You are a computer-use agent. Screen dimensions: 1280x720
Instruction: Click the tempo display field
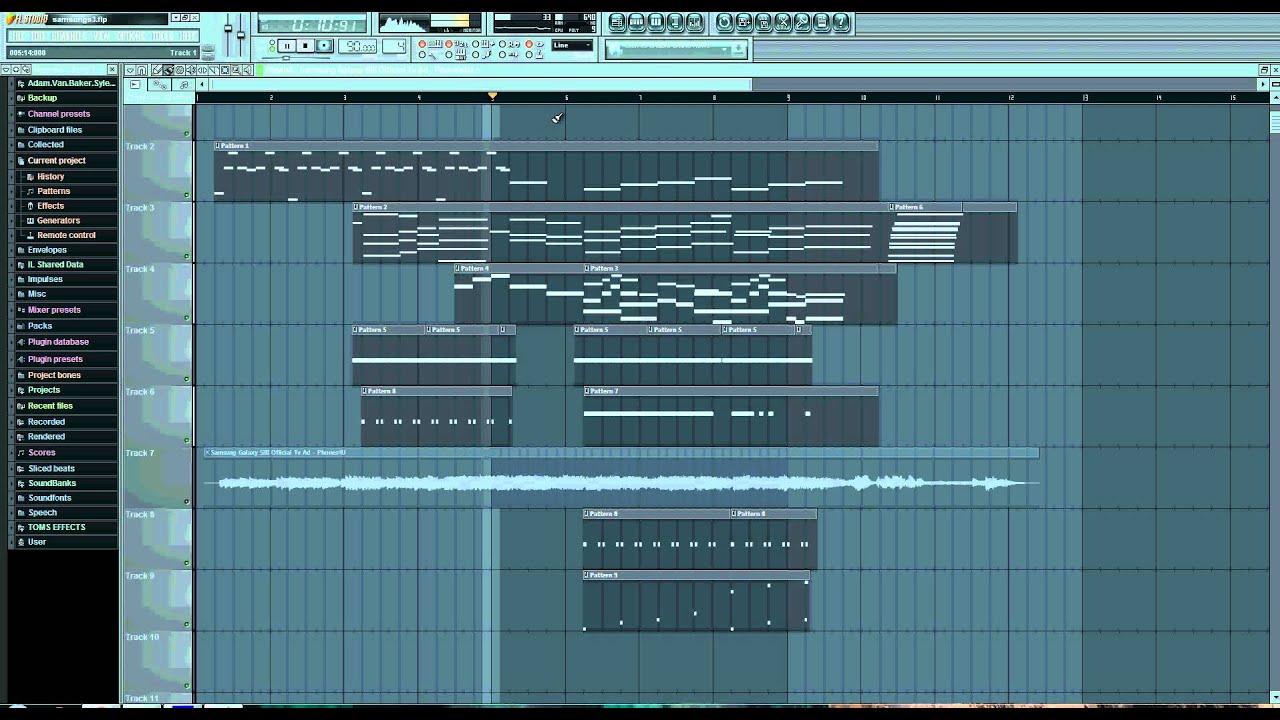pos(357,46)
